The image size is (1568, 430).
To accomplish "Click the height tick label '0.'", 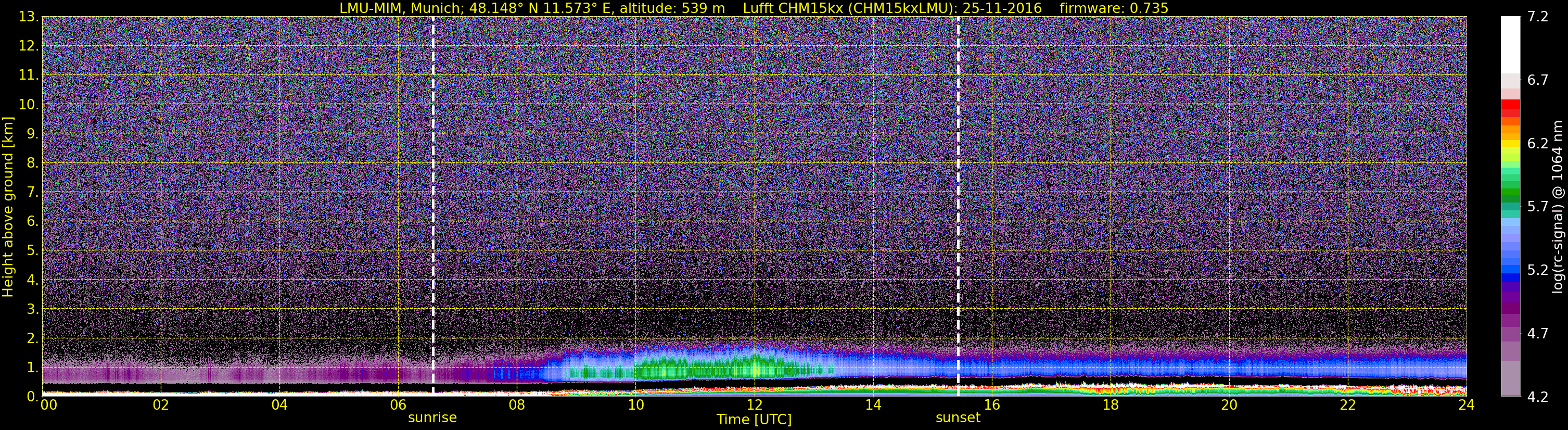I will click(32, 396).
